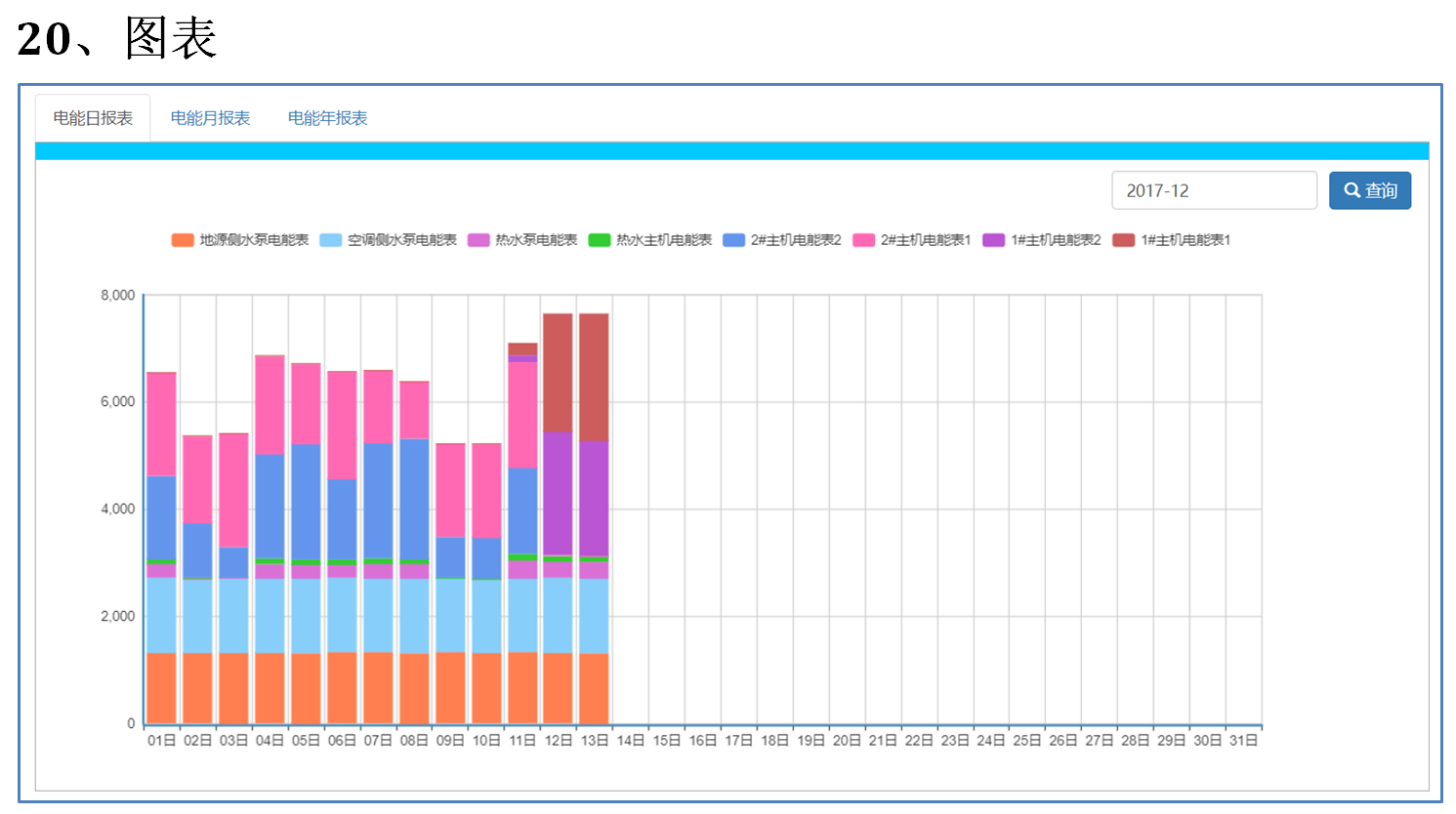
Task: Click the purple segment of the 13日 bar
Action: coord(594,499)
